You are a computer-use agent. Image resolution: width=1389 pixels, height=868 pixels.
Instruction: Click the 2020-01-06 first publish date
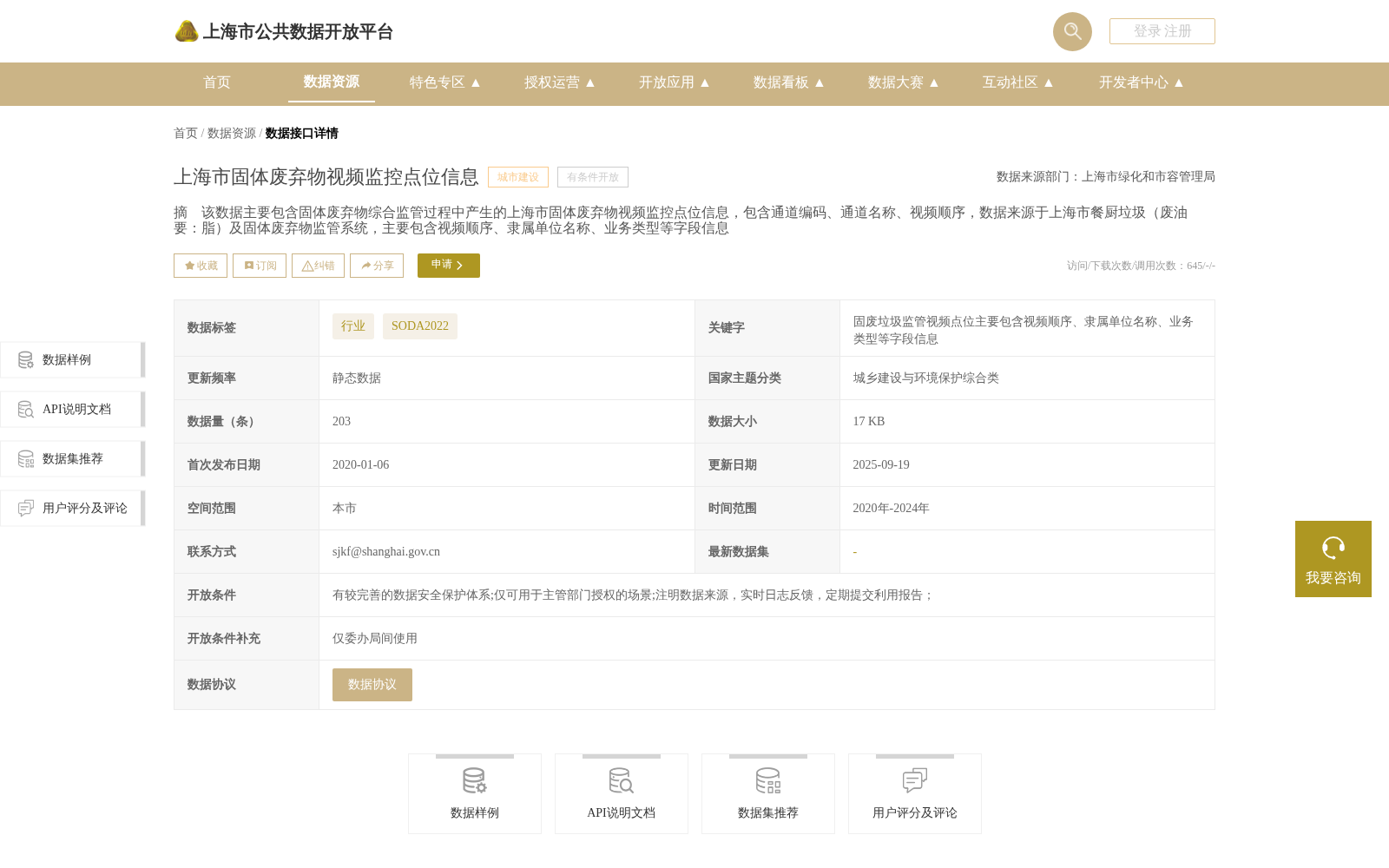coord(361,465)
